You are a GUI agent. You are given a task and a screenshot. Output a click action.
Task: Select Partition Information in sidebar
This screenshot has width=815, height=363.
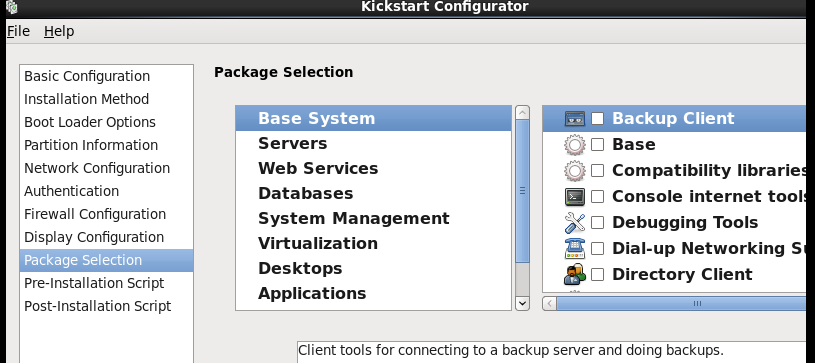(x=106, y=145)
